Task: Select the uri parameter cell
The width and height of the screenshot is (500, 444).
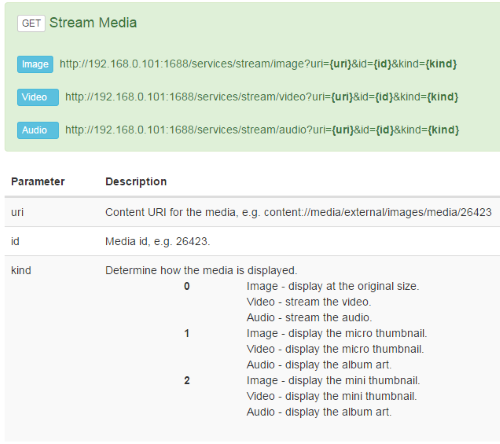Action: [17, 212]
